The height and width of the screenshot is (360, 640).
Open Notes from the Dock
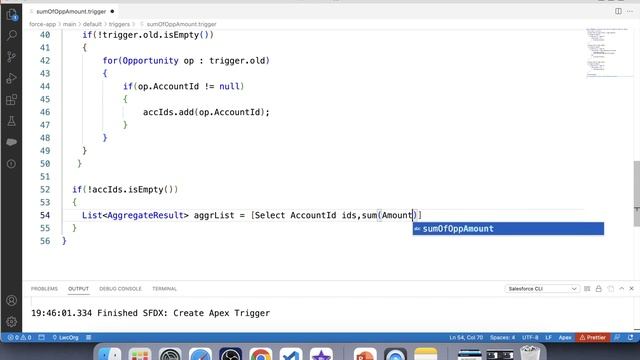425,355
